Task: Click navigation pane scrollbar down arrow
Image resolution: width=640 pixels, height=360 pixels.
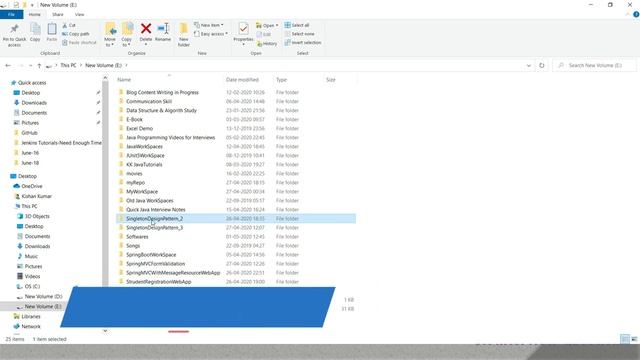Action: (105, 331)
